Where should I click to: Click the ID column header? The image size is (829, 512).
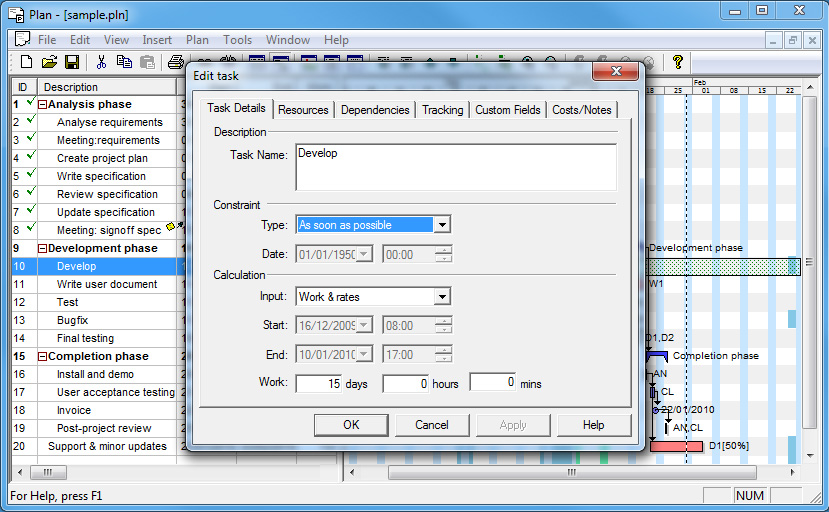(x=23, y=87)
